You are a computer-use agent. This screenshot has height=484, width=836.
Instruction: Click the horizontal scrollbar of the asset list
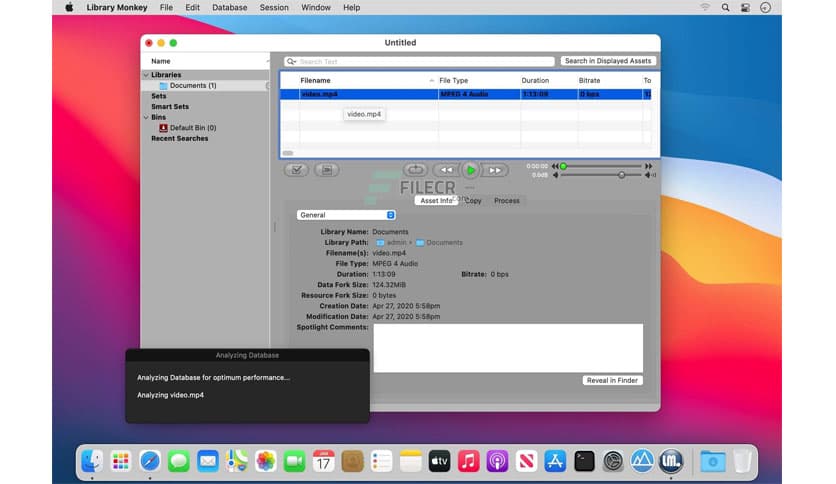(288, 153)
